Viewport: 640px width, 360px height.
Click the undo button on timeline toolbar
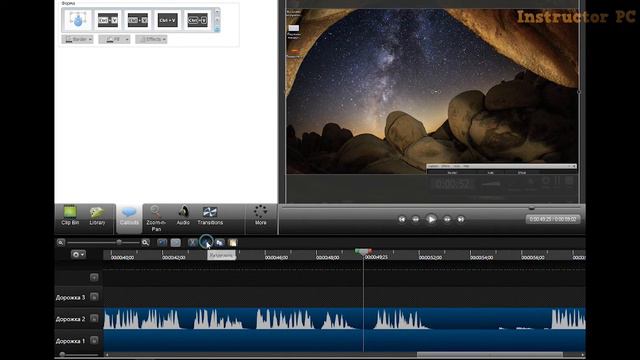pos(162,242)
